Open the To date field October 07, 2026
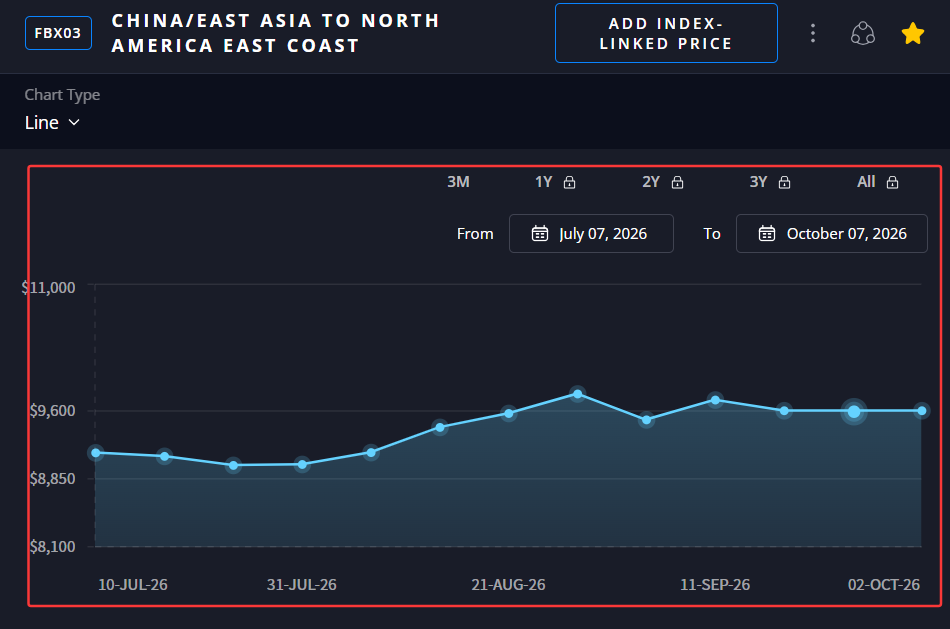 tap(832, 233)
